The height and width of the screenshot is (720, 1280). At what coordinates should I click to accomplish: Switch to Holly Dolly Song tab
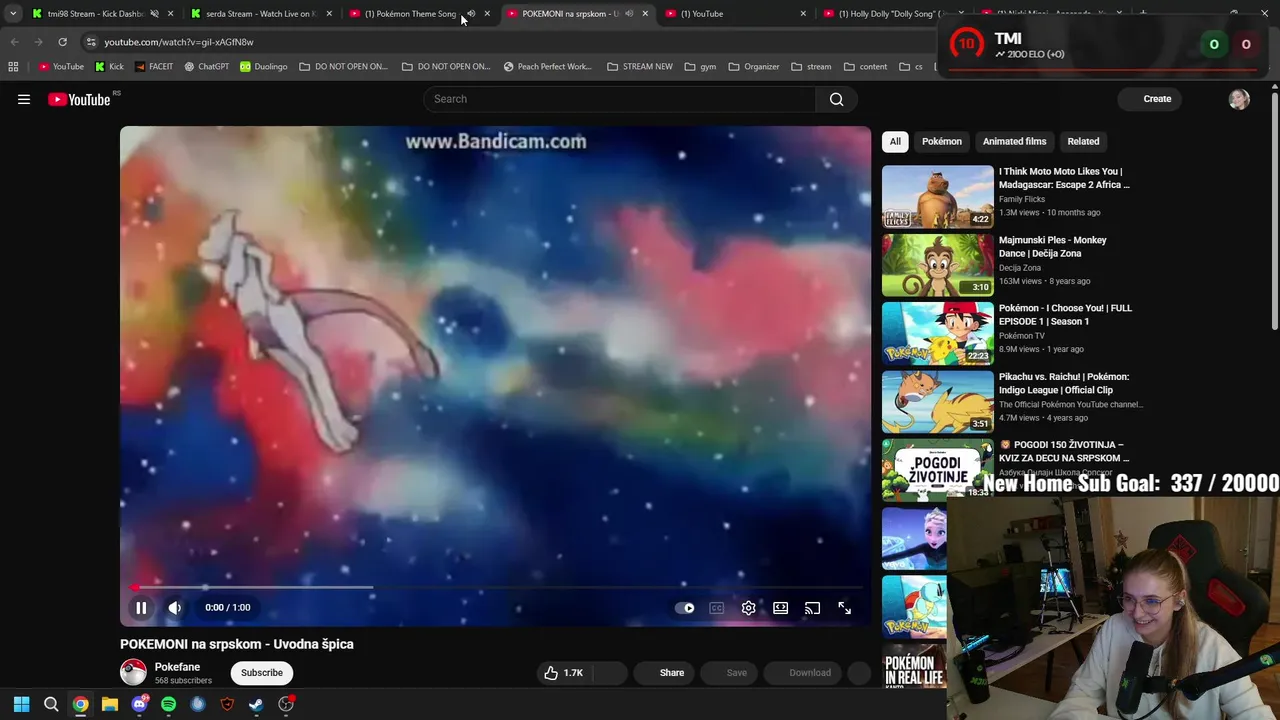[x=895, y=14]
